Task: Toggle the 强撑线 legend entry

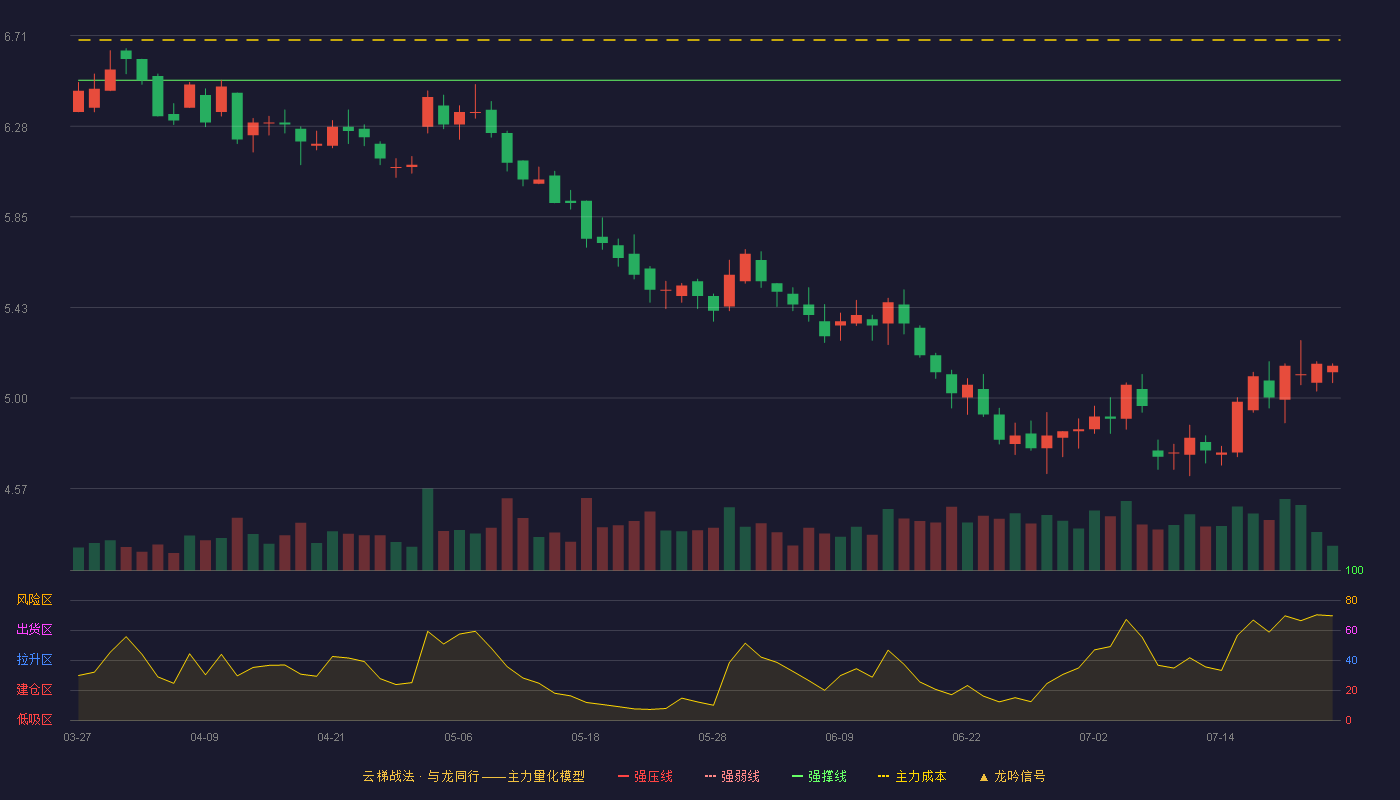Action: click(x=819, y=776)
